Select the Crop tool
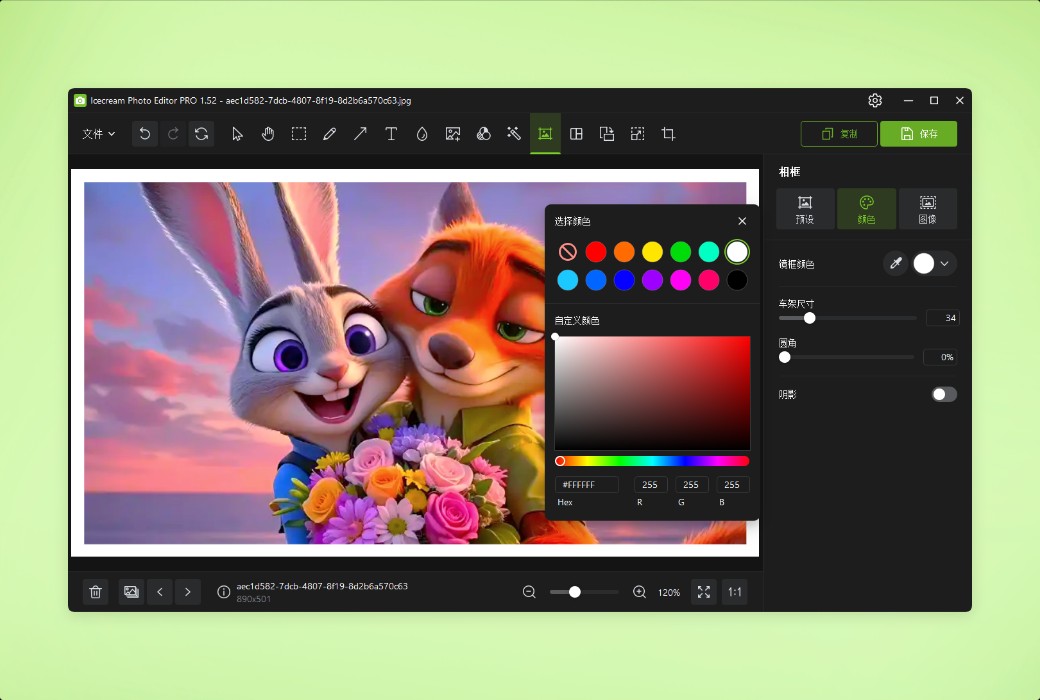Viewport: 1040px width, 700px height. click(x=668, y=133)
